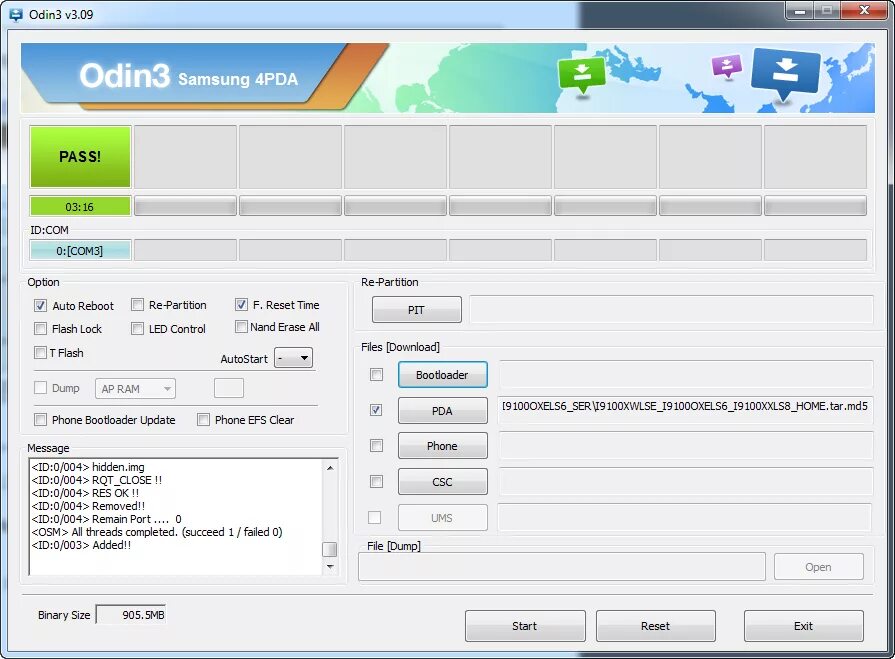The height and width of the screenshot is (659, 895).
Task: Click the Odin3 title bar app icon
Action: pos(15,15)
